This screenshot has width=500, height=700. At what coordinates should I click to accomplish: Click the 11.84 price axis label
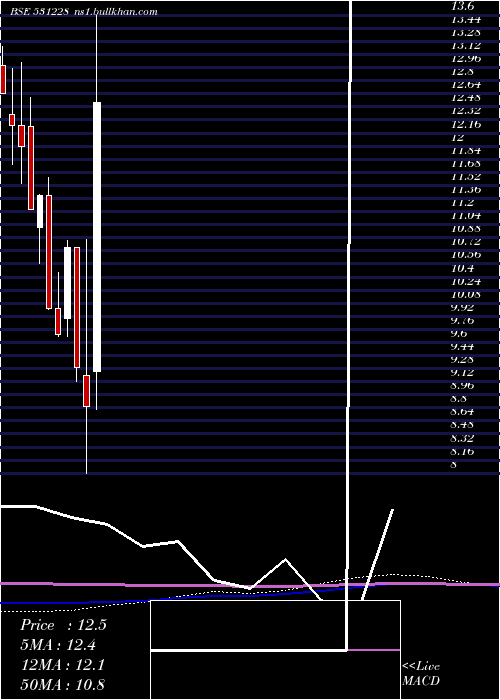click(466, 150)
